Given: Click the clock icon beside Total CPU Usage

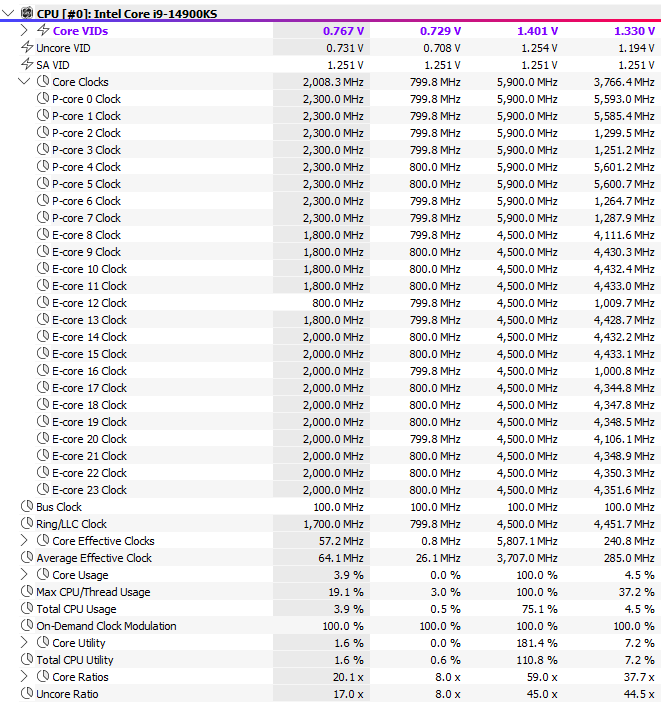Looking at the screenshot, I should pyautogui.click(x=27, y=608).
